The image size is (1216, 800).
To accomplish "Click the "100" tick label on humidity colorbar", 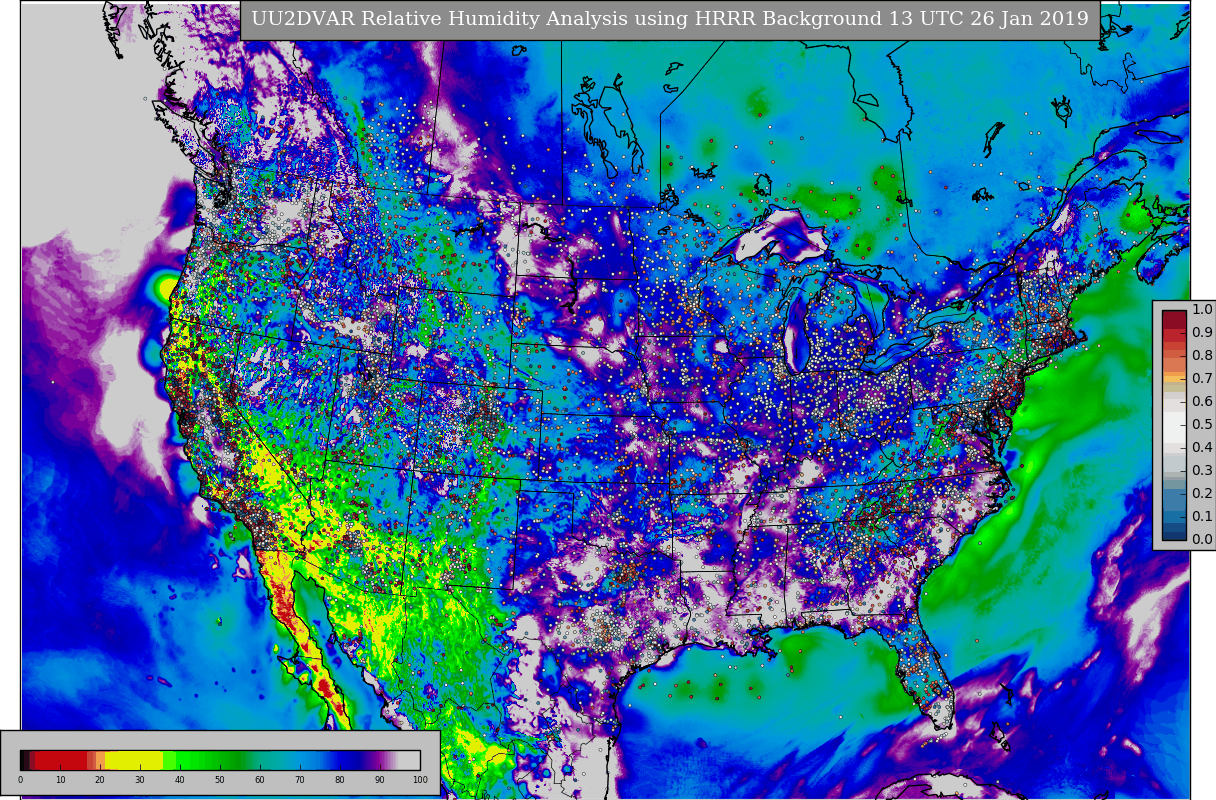I will coord(420,780).
